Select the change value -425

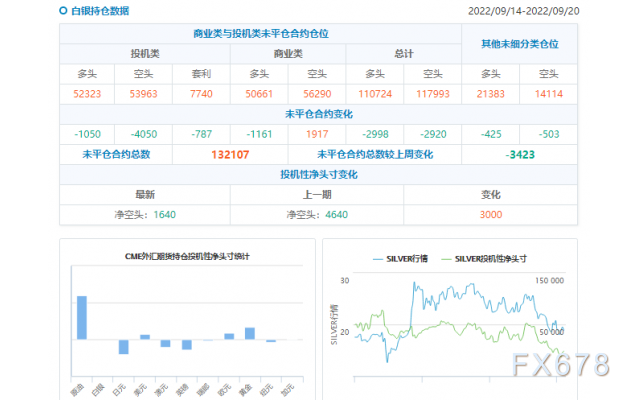491,134
